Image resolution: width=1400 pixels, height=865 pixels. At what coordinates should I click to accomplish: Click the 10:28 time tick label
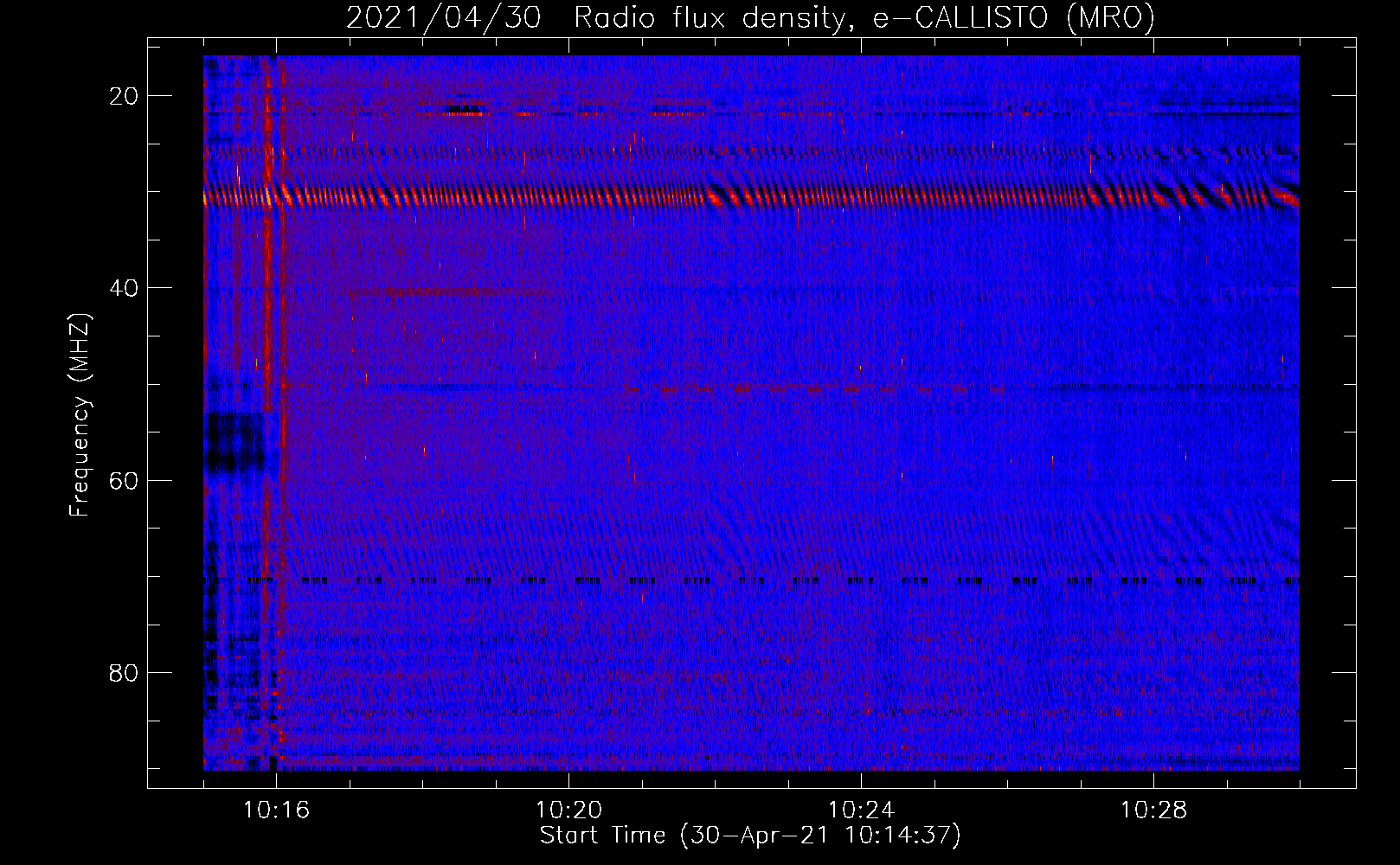1153,811
